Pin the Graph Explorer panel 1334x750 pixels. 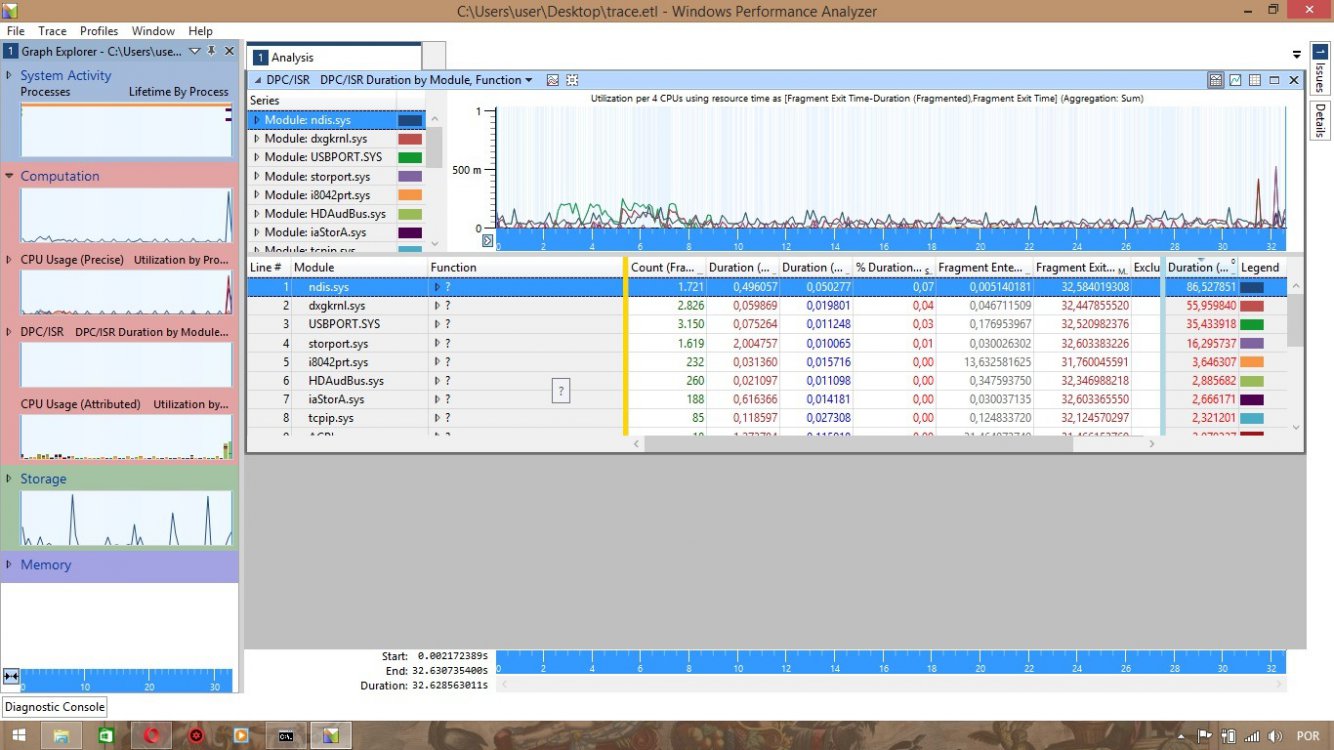[x=212, y=51]
